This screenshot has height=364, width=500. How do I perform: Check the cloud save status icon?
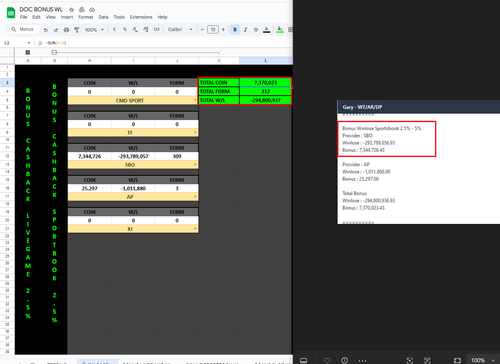click(x=92, y=10)
